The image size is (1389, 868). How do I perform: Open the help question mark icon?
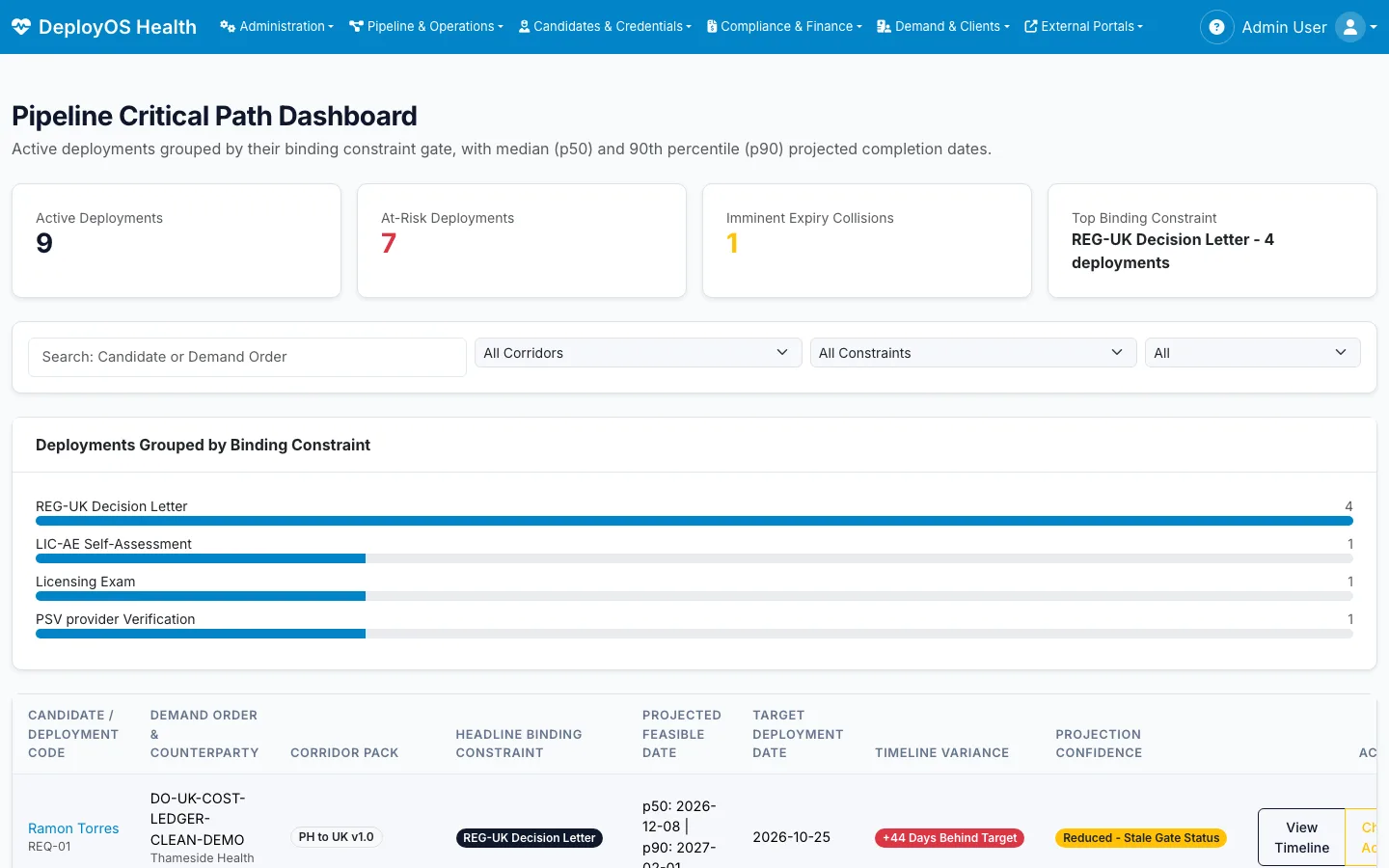coord(1217,27)
